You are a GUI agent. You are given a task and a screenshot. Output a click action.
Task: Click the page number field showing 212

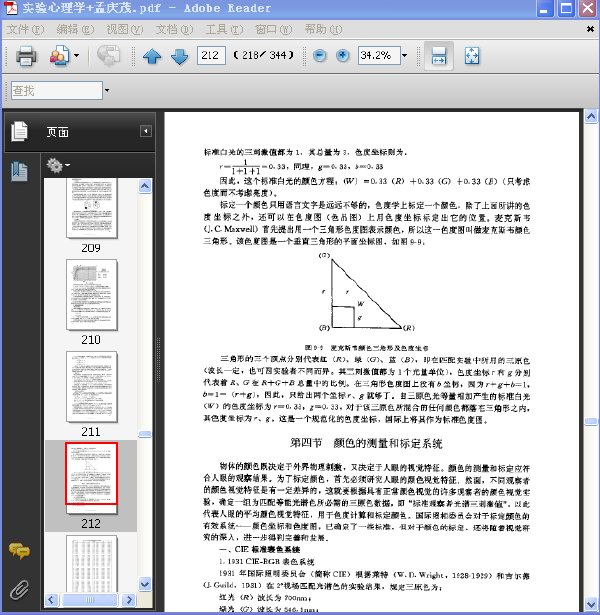pyautogui.click(x=211, y=55)
